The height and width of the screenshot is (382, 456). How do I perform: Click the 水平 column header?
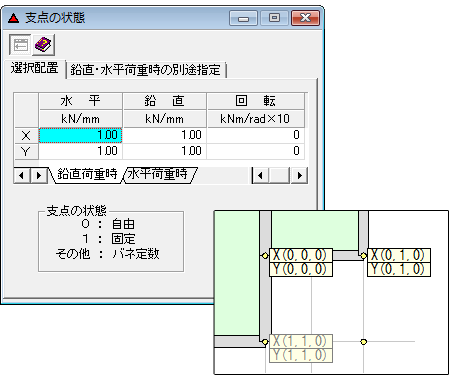81,101
